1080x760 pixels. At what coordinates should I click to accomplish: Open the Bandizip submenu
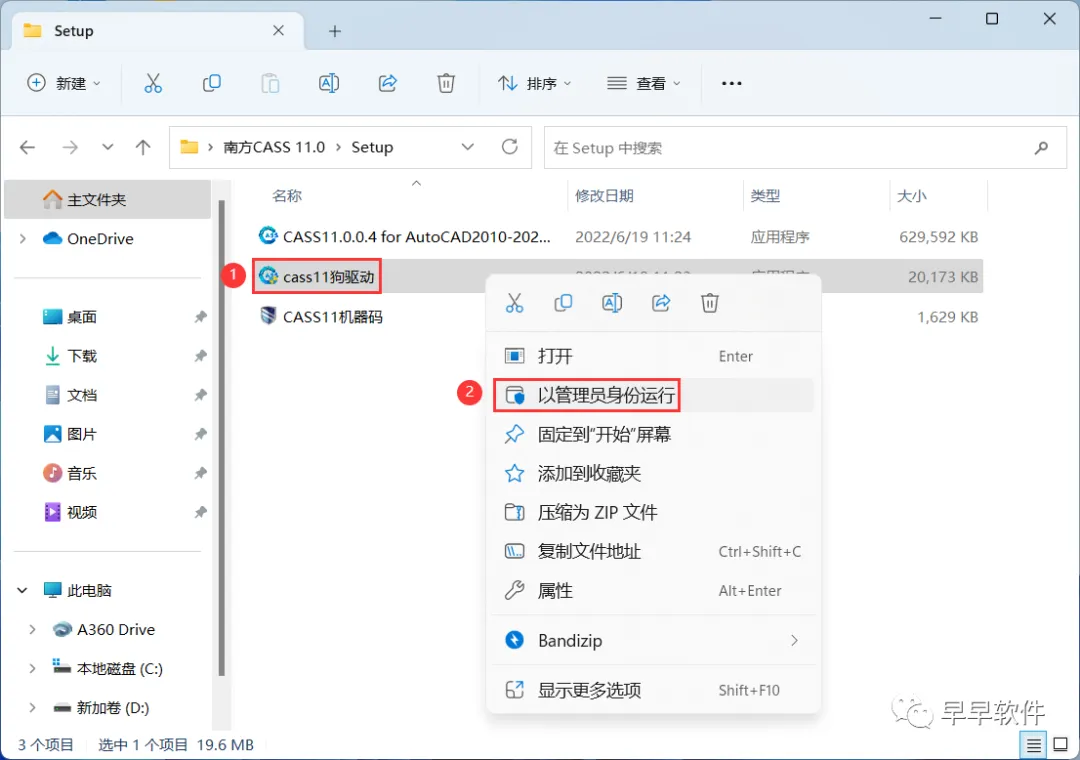tap(653, 641)
